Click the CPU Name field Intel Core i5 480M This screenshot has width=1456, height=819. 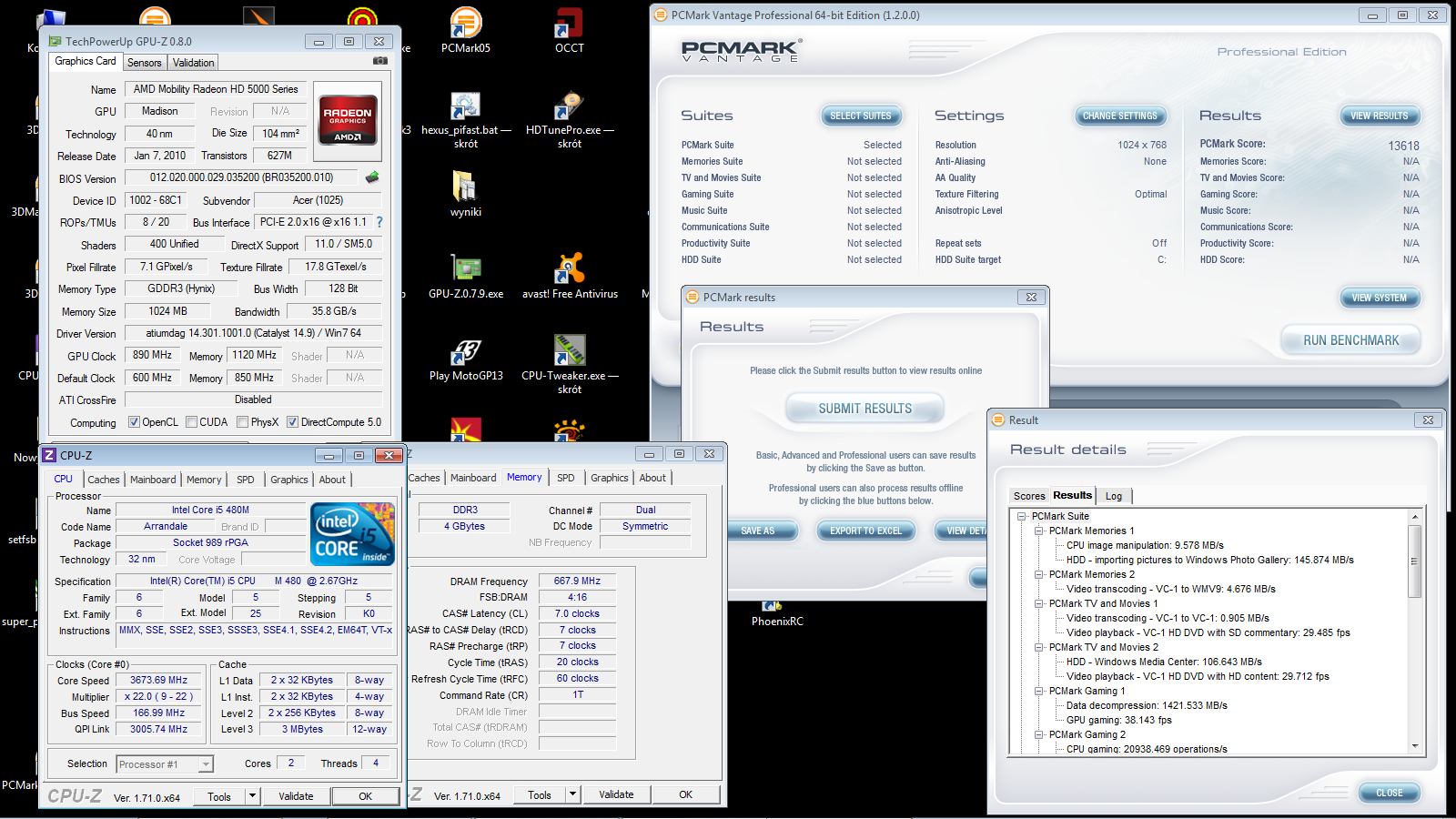click(x=210, y=511)
